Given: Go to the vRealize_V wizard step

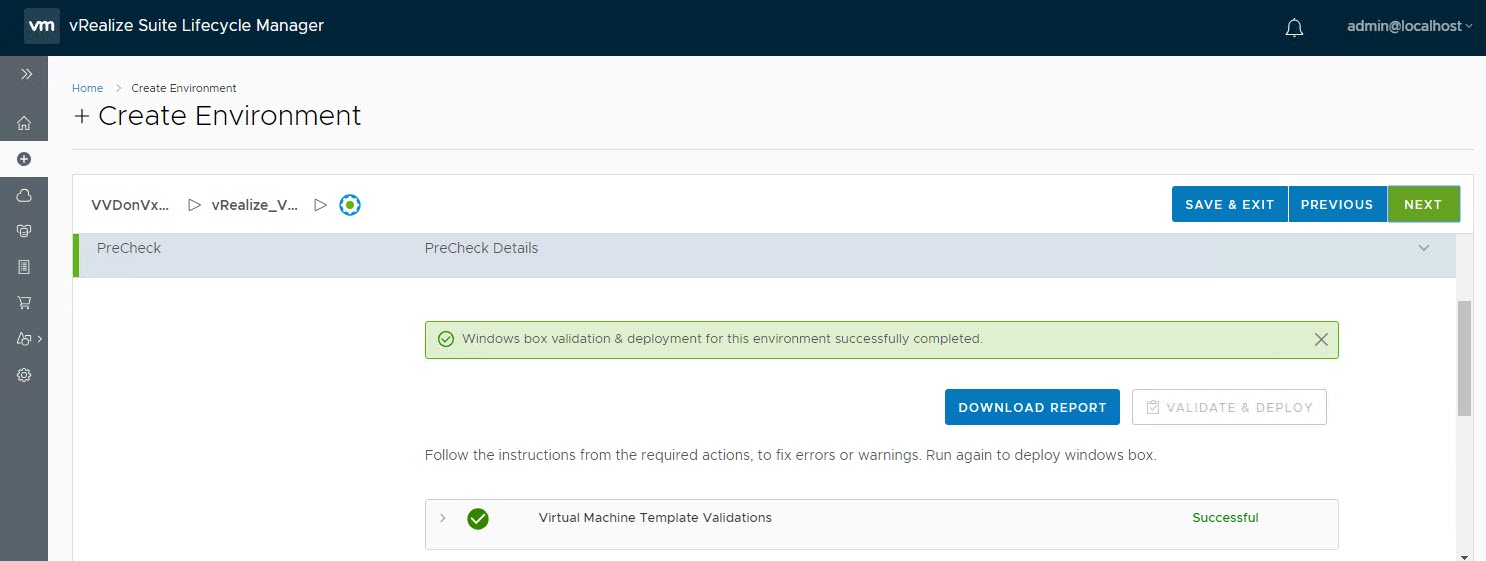Looking at the screenshot, I should pos(255,205).
